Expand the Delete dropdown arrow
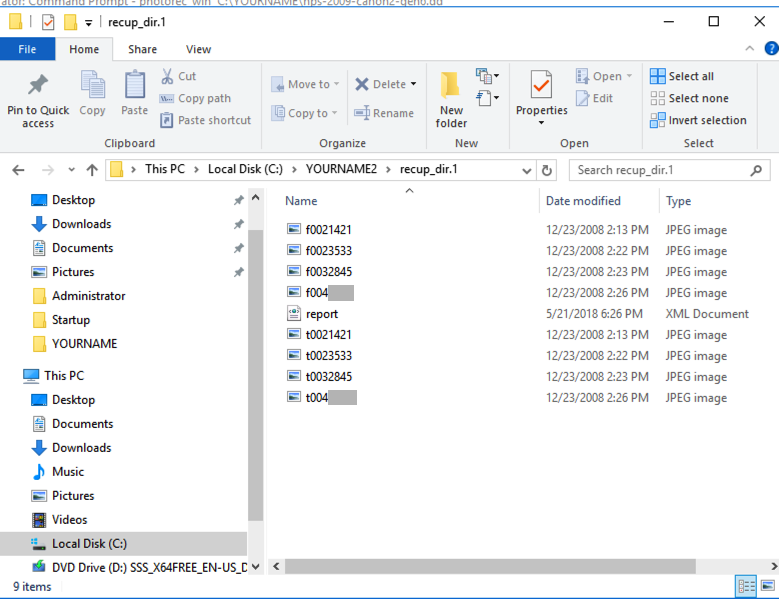The height and width of the screenshot is (599, 779). coord(413,84)
